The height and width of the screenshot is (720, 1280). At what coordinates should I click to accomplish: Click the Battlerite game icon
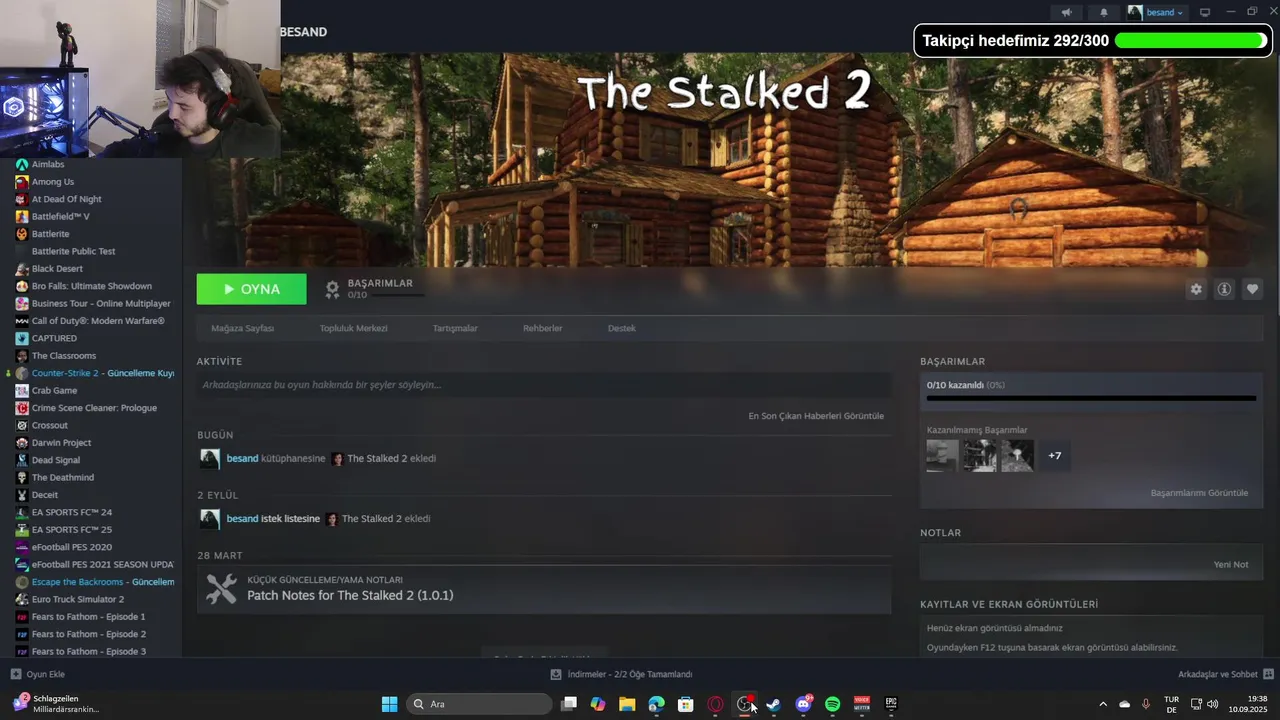(x=22, y=234)
